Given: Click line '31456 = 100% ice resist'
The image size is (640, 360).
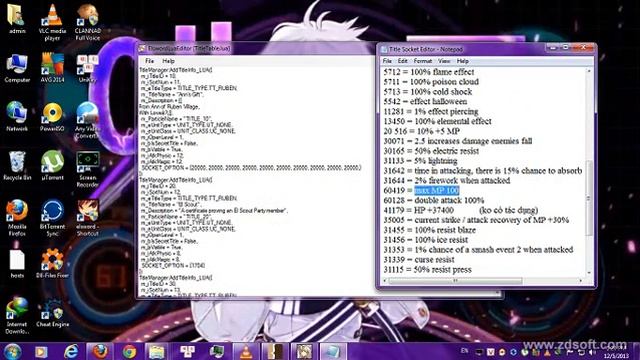Looking at the screenshot, I should 425,240.
